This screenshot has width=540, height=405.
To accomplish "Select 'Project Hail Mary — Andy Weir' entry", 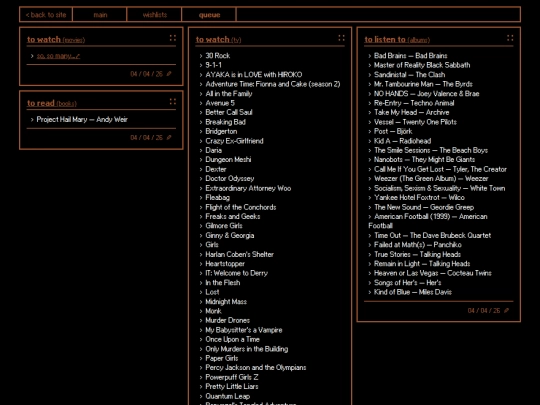I will pyautogui.click(x=82, y=120).
